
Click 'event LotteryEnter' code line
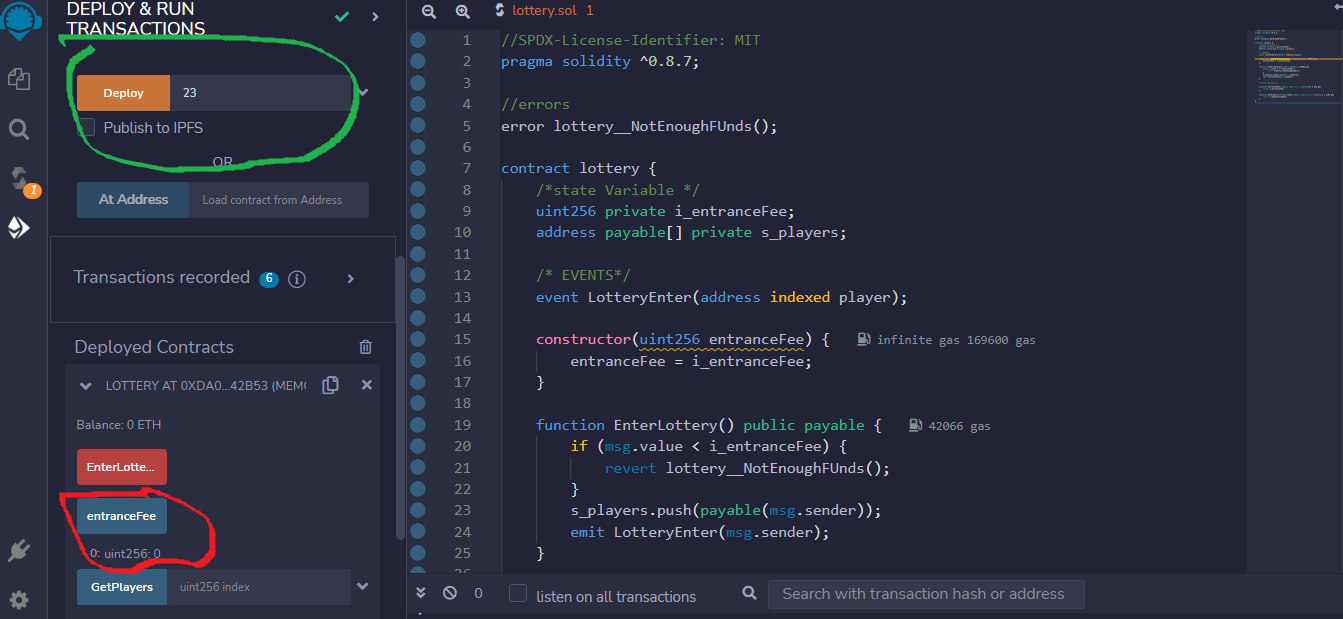(x=721, y=297)
